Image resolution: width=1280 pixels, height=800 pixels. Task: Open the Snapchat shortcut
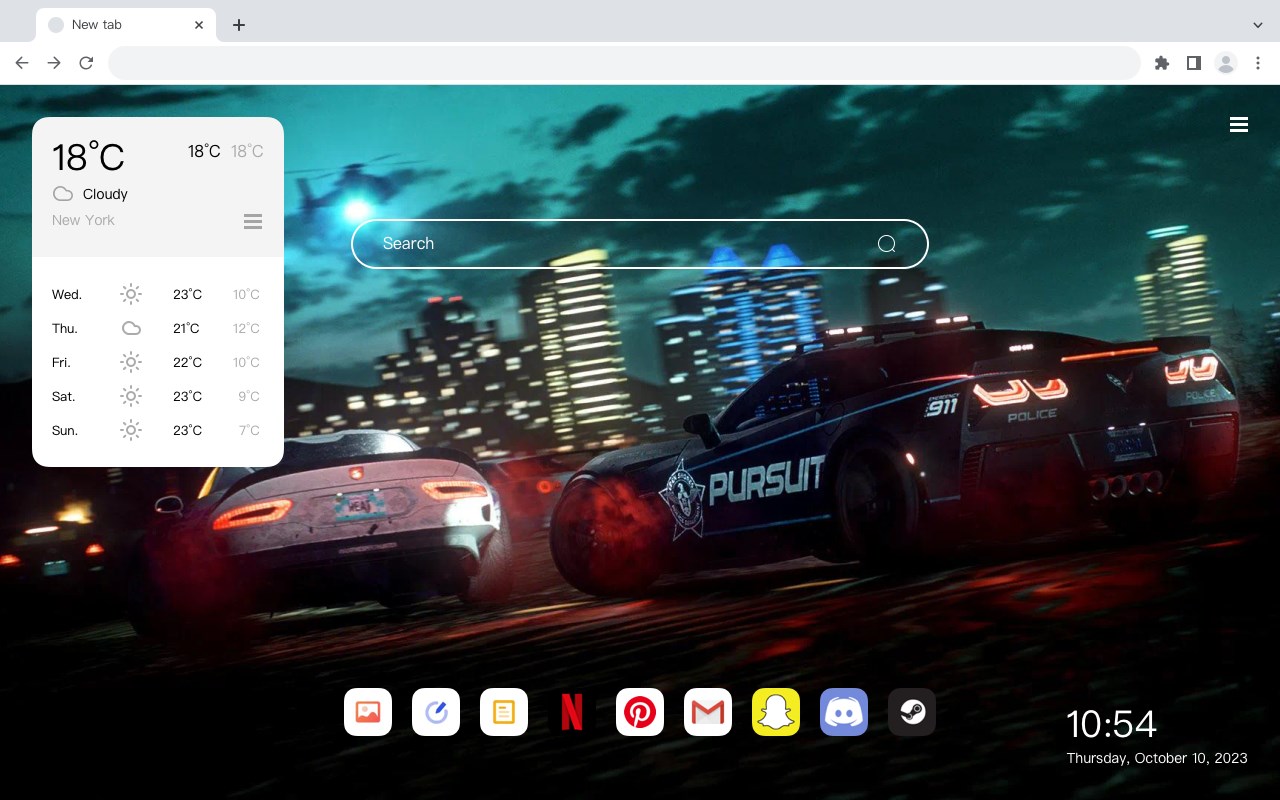tap(776, 712)
